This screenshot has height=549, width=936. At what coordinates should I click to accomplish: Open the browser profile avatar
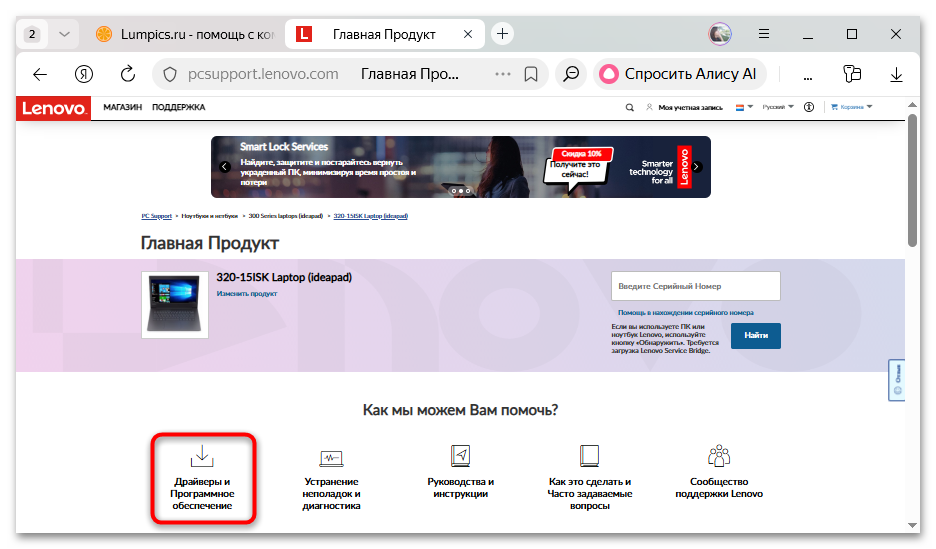(x=720, y=34)
